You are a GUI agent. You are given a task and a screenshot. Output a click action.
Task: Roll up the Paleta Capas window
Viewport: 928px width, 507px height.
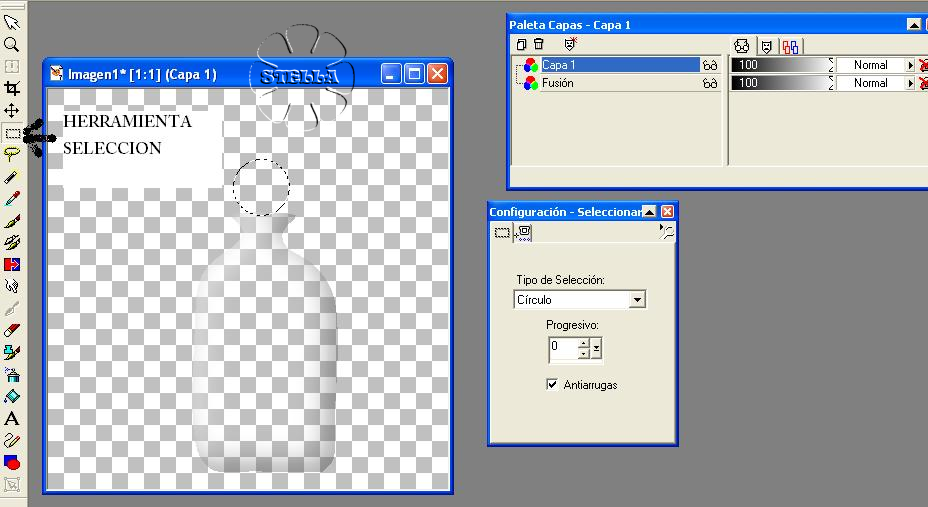point(914,25)
